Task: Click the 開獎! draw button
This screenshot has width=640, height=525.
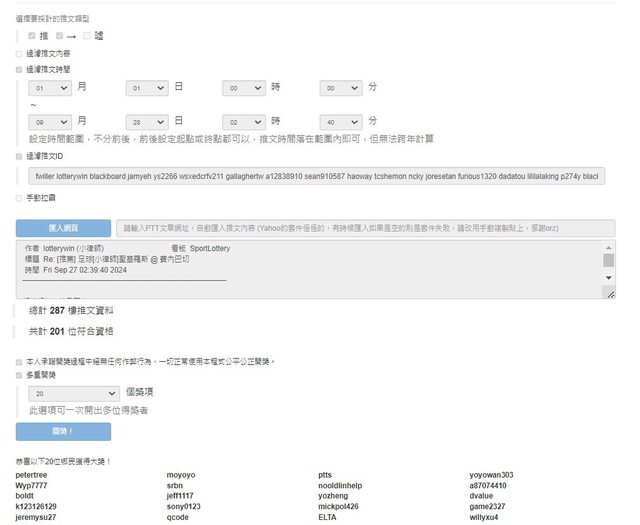Action: (x=63, y=432)
